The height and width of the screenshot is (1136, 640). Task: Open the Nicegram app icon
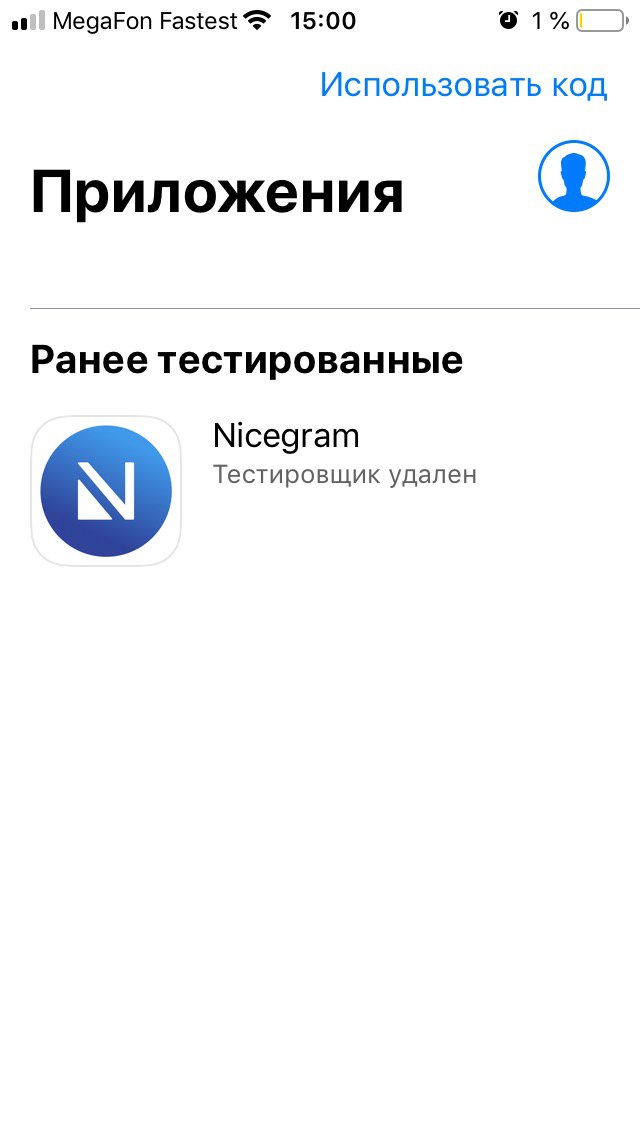click(x=106, y=490)
